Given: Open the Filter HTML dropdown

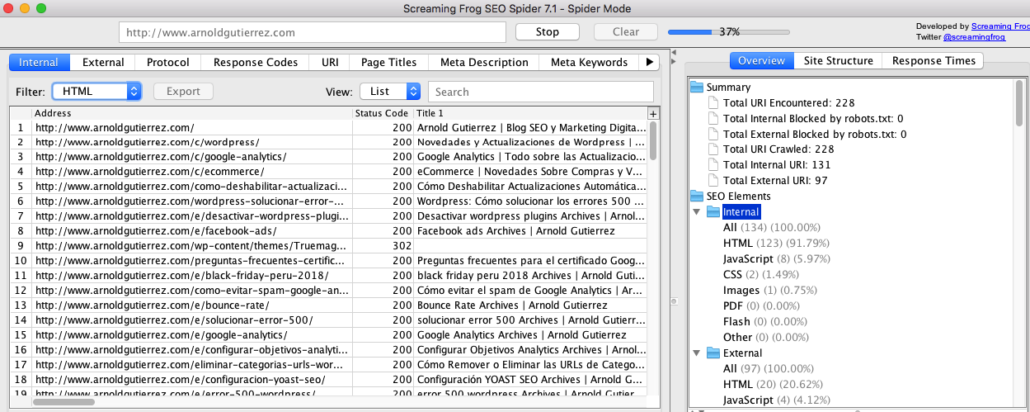Looking at the screenshot, I should pyautogui.click(x=97, y=91).
